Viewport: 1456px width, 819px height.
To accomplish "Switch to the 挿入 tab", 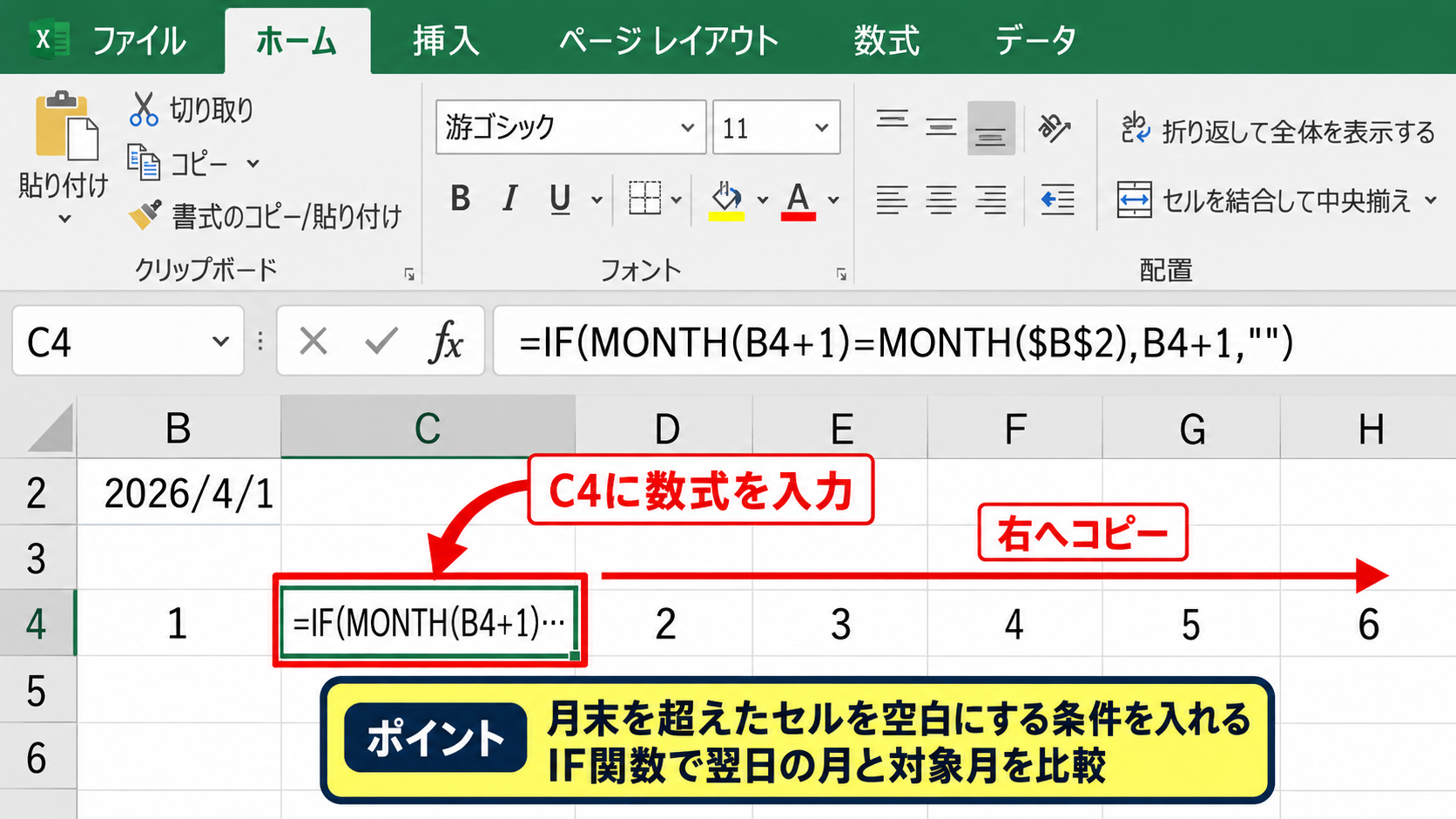I will [x=447, y=40].
